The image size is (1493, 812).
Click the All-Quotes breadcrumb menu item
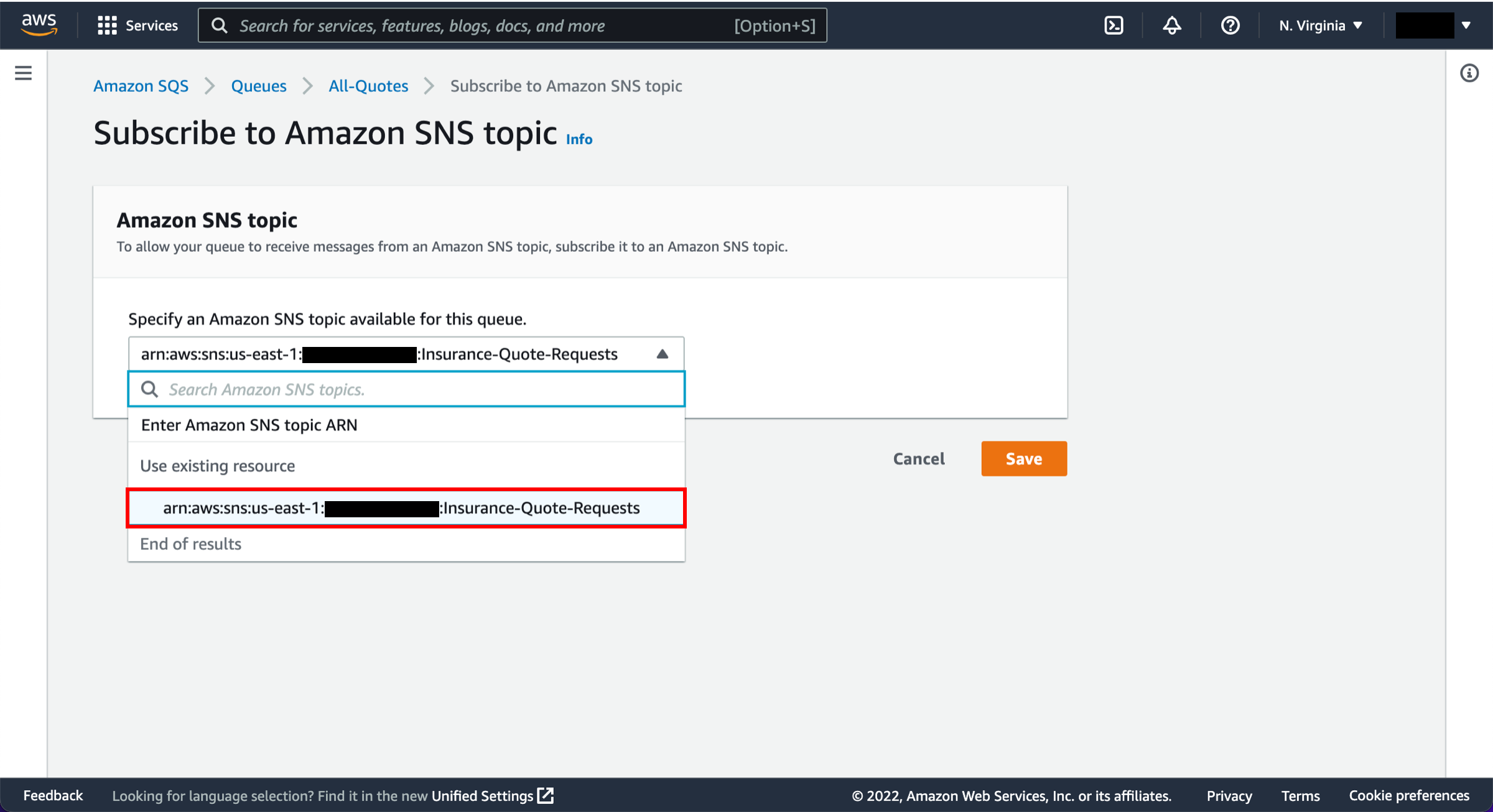click(x=369, y=86)
